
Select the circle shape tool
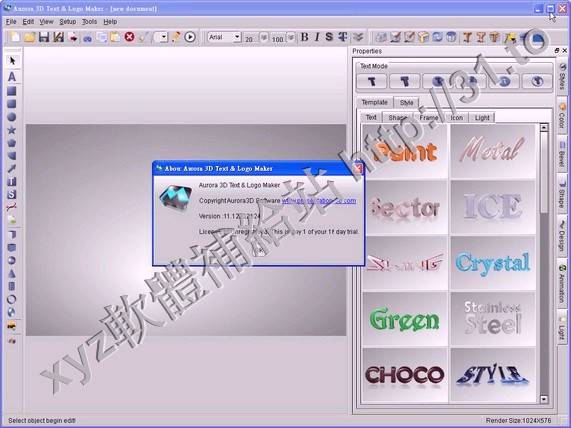(12, 117)
